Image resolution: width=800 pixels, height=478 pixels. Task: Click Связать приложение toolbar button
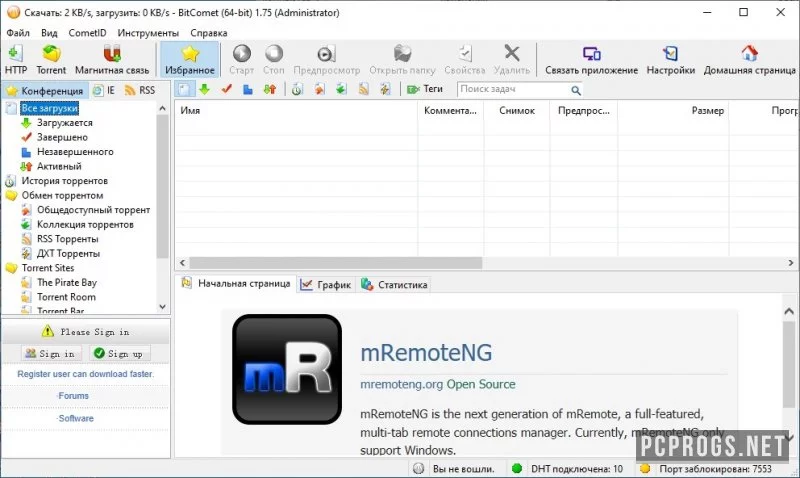(591, 59)
